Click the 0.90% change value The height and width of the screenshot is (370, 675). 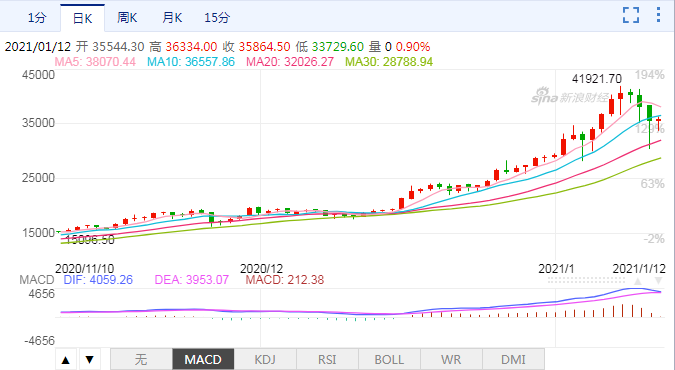pos(413,47)
